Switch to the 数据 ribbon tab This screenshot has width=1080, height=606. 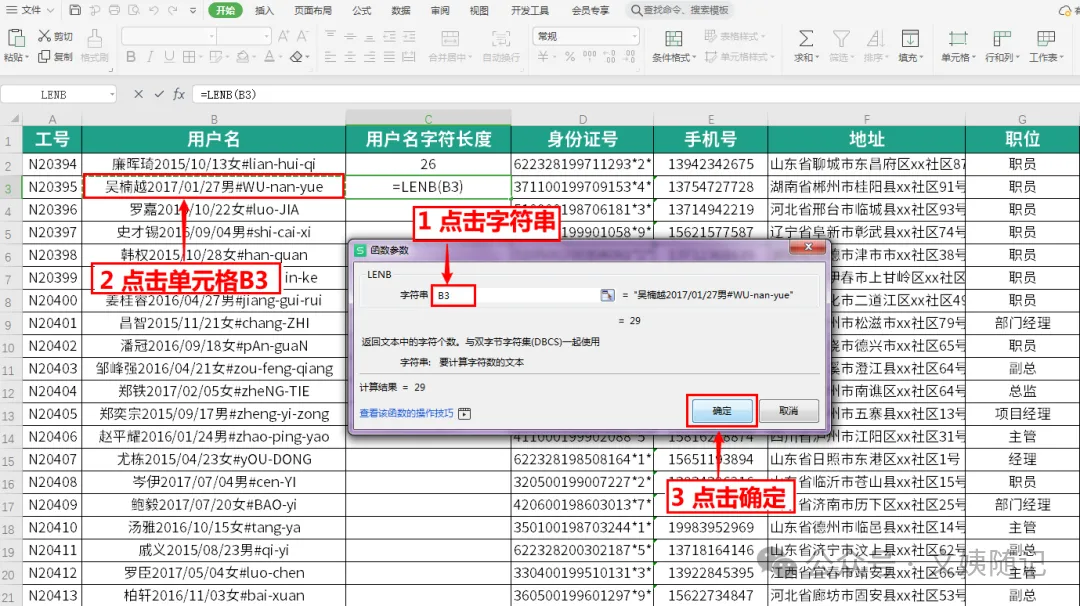[400, 10]
